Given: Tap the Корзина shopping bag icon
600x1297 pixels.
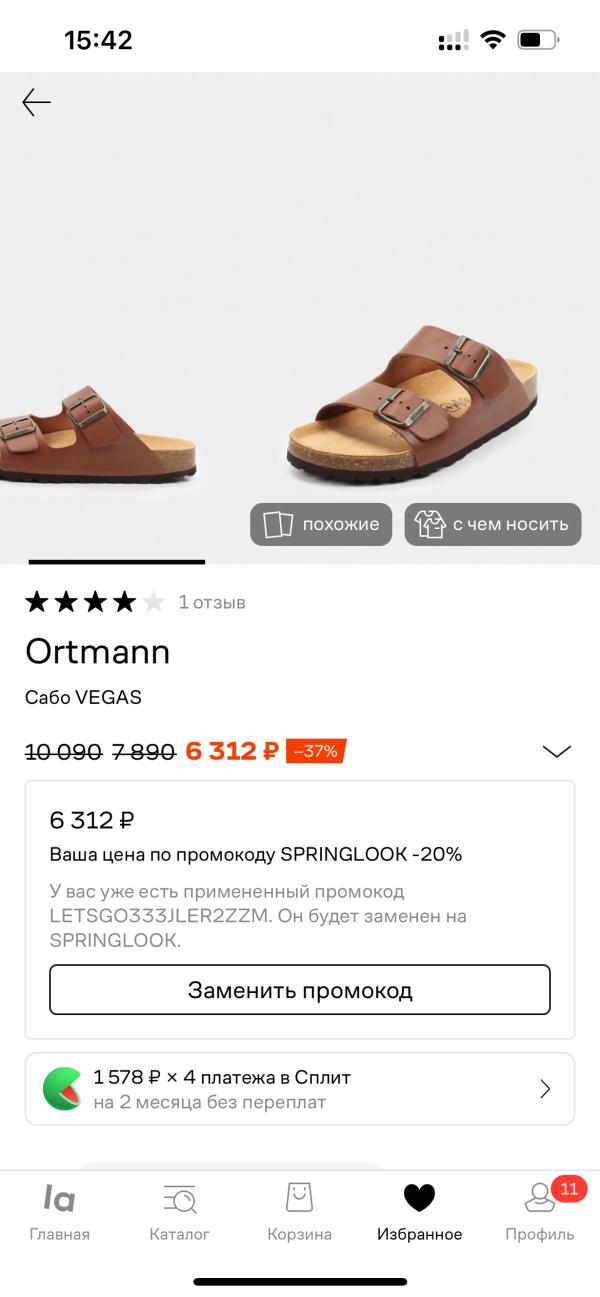Looking at the screenshot, I should point(299,1198).
